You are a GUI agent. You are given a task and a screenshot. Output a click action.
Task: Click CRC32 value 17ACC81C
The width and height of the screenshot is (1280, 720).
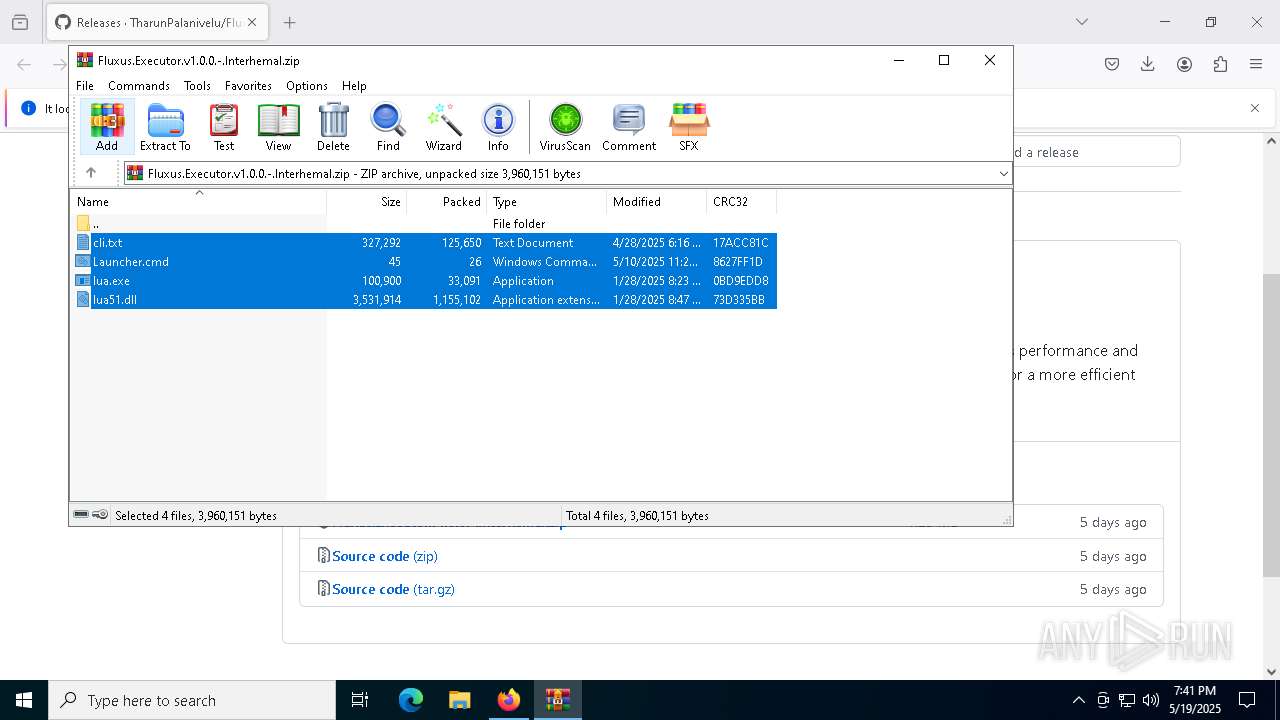[741, 243]
